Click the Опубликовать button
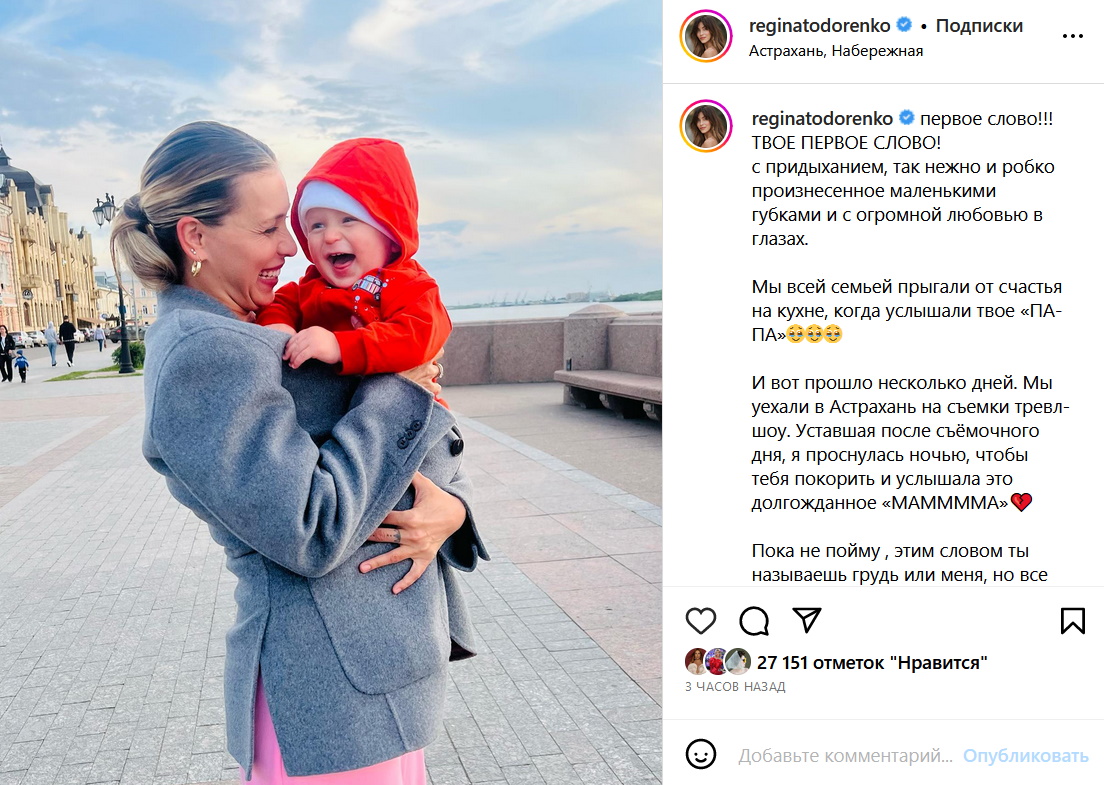The image size is (1104, 785). click(1026, 755)
